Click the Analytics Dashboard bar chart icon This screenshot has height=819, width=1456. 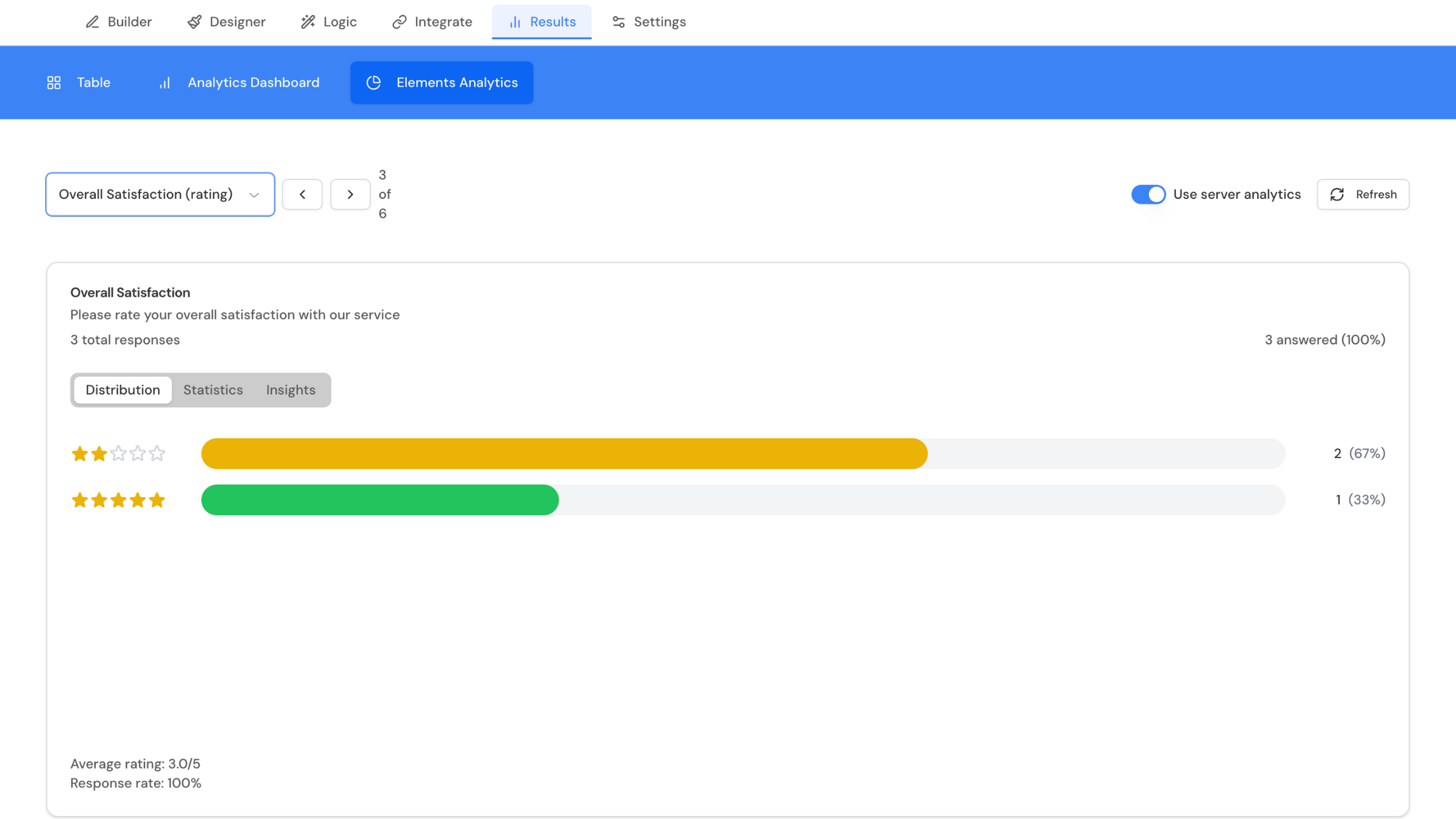[165, 83]
